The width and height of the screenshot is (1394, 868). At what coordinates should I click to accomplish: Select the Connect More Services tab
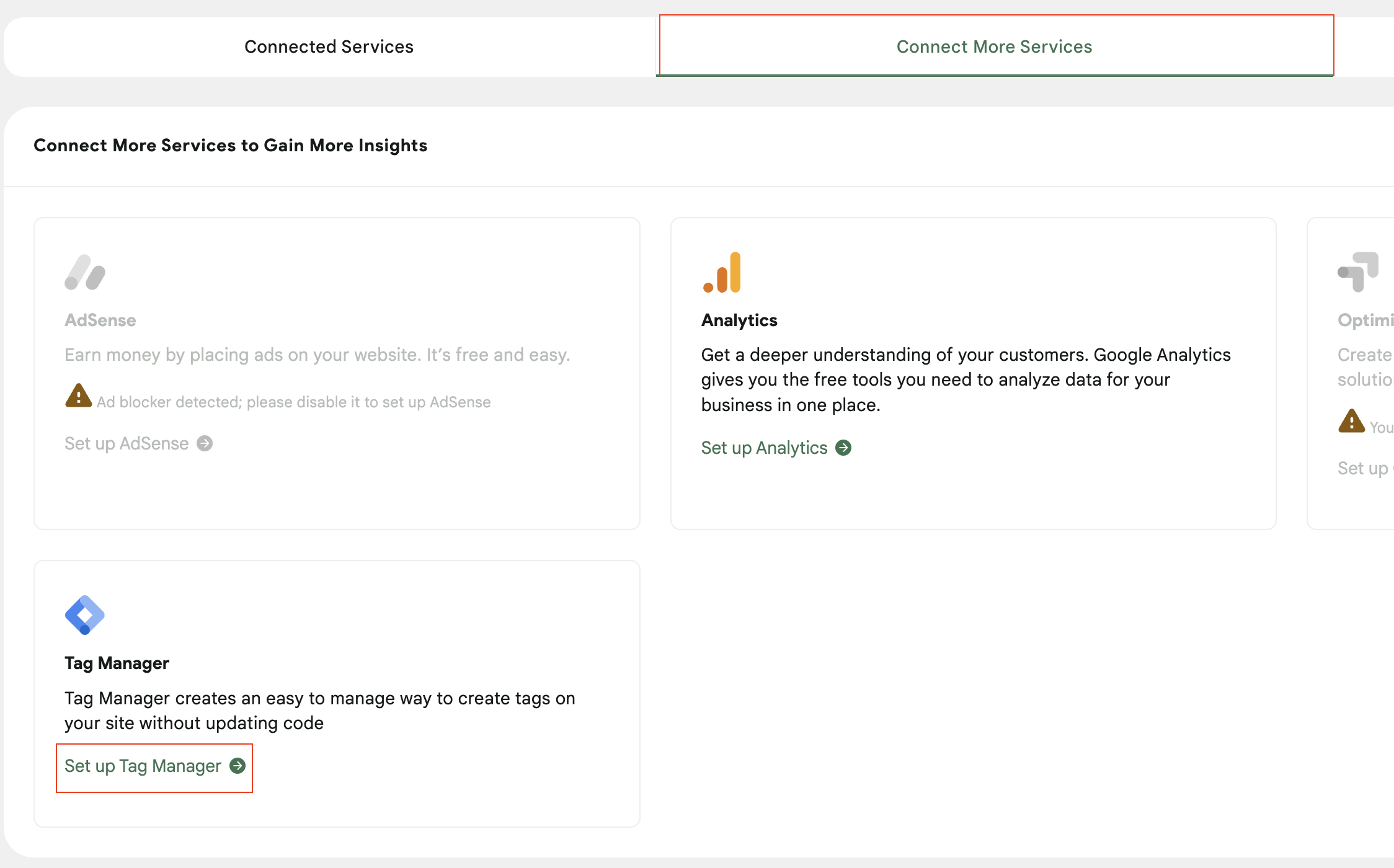pos(994,46)
